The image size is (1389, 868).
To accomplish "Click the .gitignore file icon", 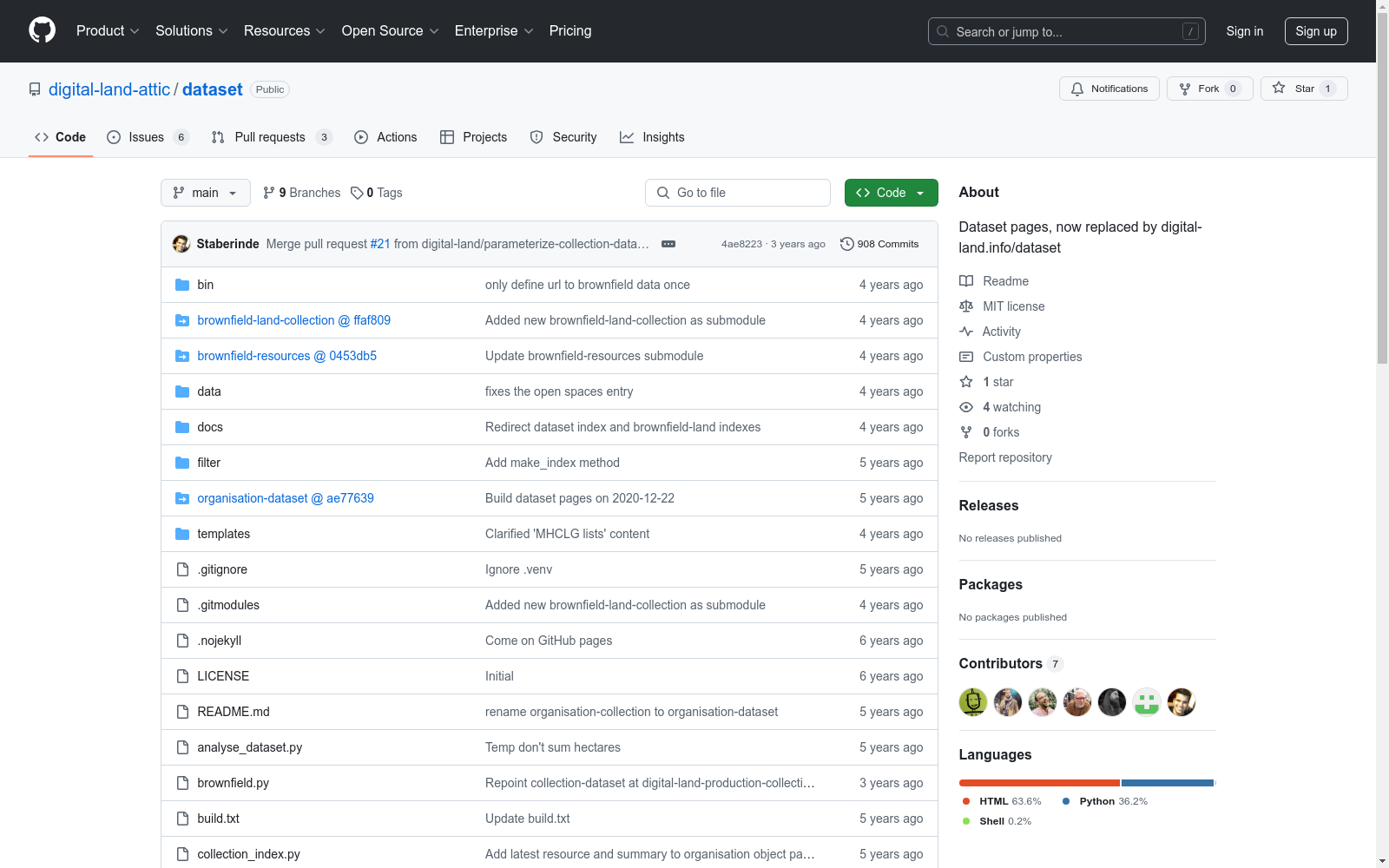I will [x=182, y=569].
